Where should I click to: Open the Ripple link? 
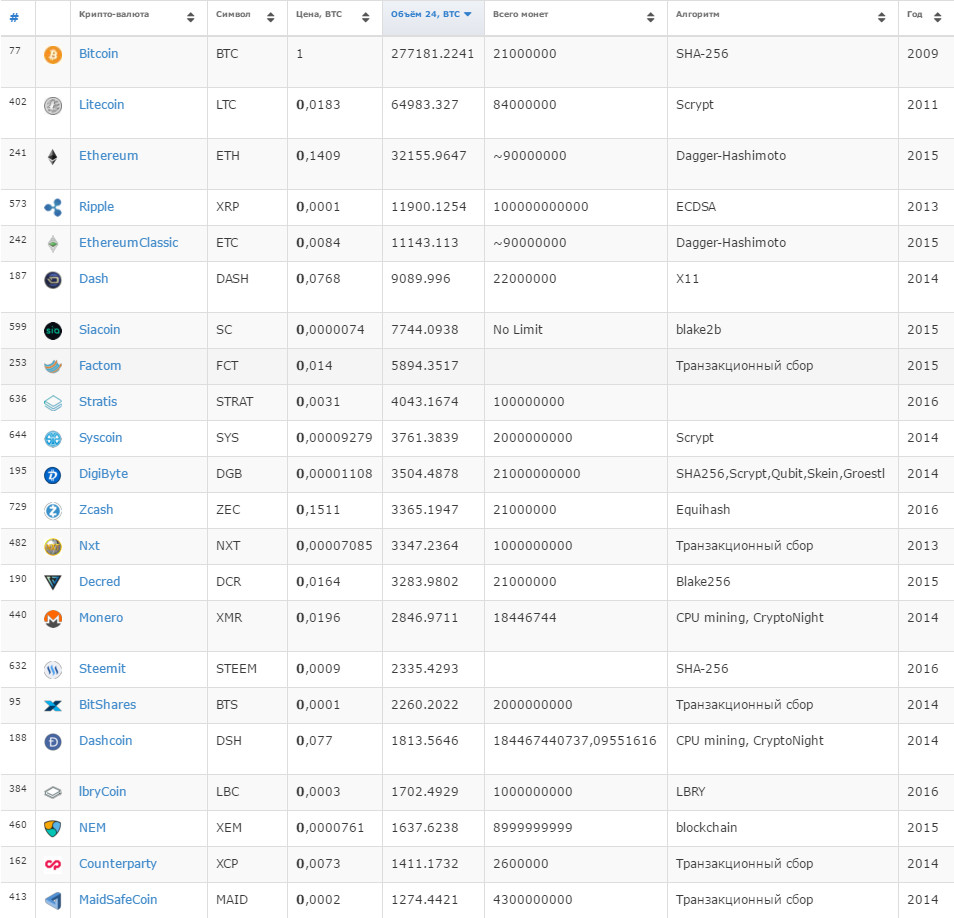coord(96,207)
